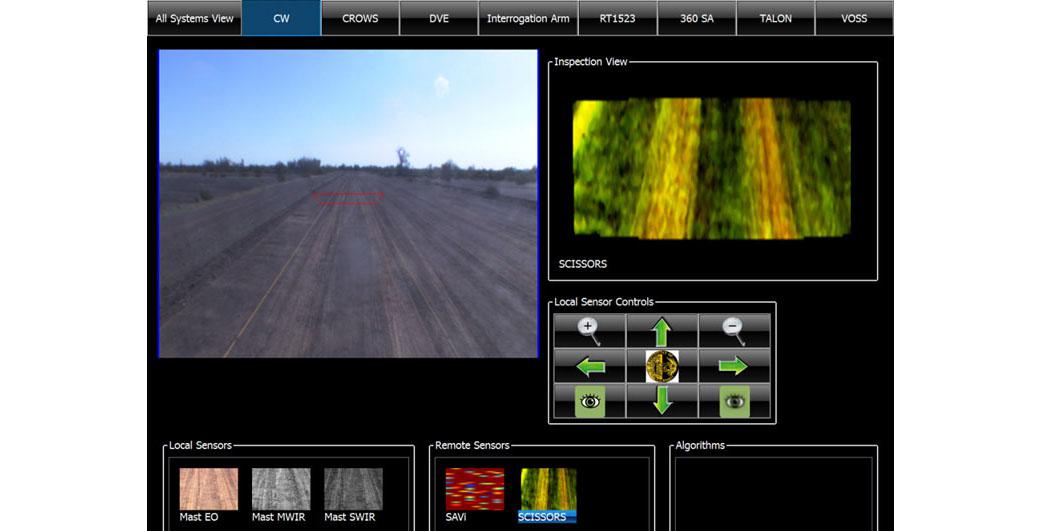Toggle the dimmed eye visibility button
This screenshot has height=531, width=1062.
734,401
